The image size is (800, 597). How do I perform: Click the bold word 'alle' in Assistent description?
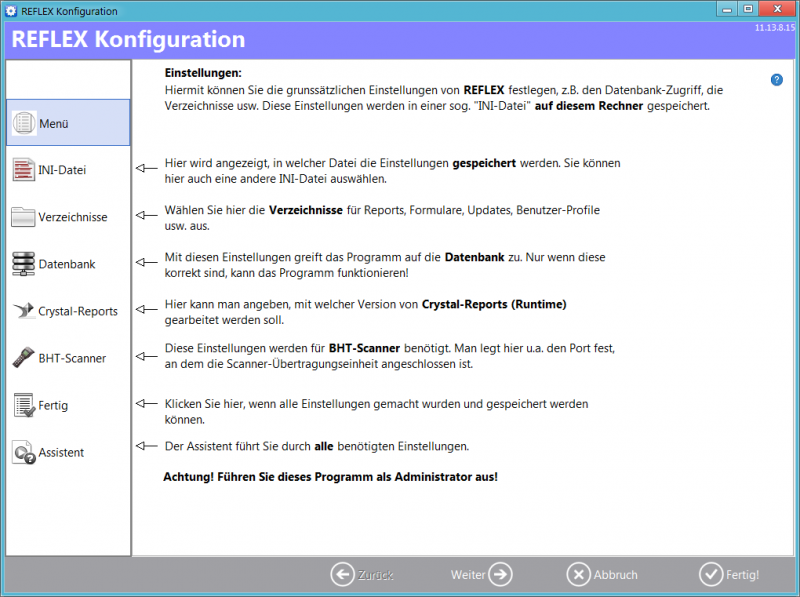pos(323,446)
